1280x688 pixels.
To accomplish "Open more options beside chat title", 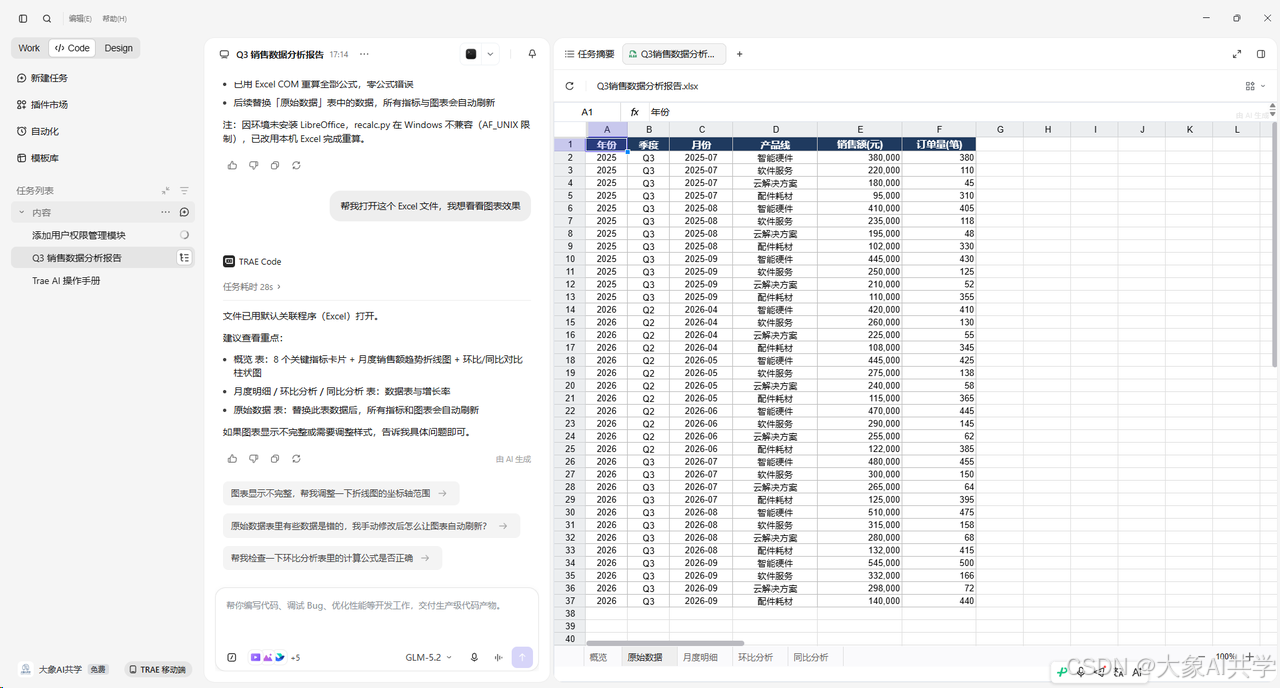I will point(364,54).
